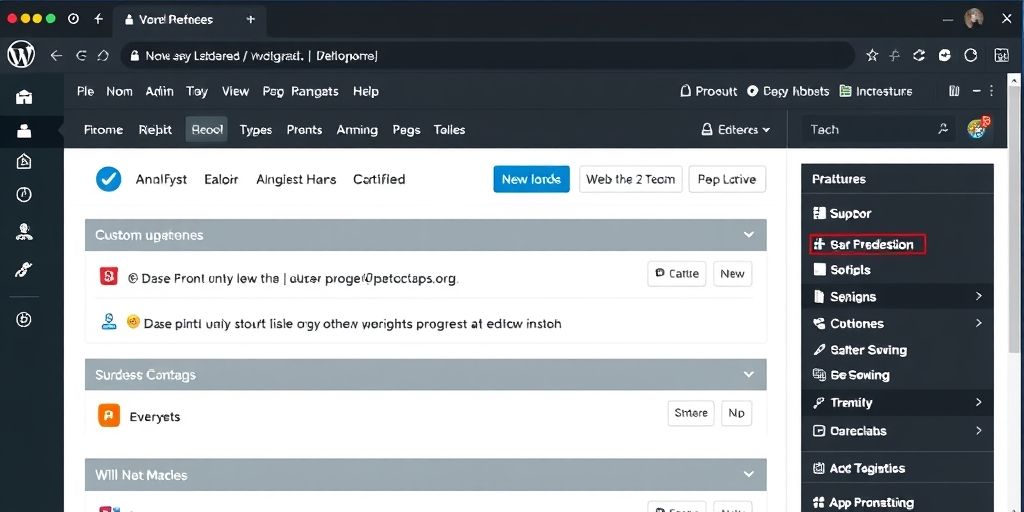Screen dimensions: 1024x512
Task: Click the blue checkmark circle icon
Action: tap(108, 179)
